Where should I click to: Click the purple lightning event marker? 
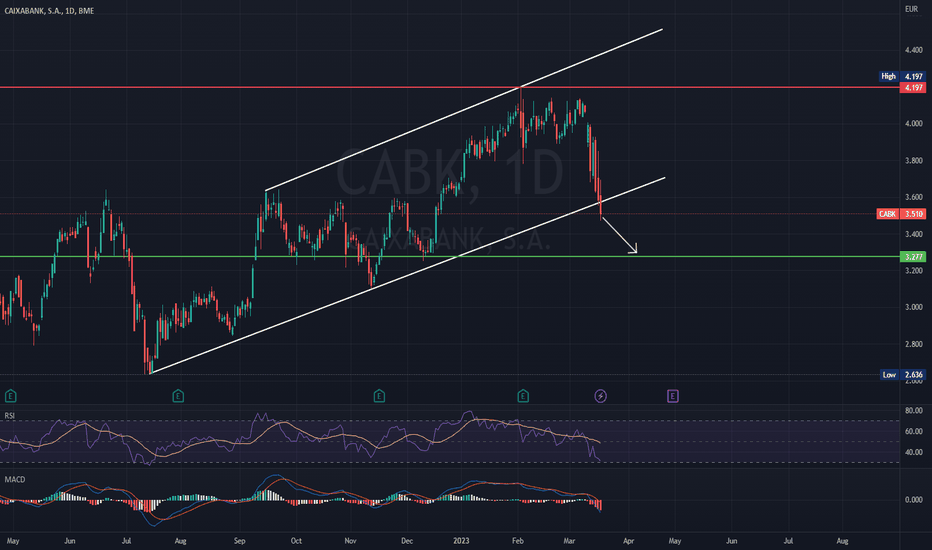[600, 396]
